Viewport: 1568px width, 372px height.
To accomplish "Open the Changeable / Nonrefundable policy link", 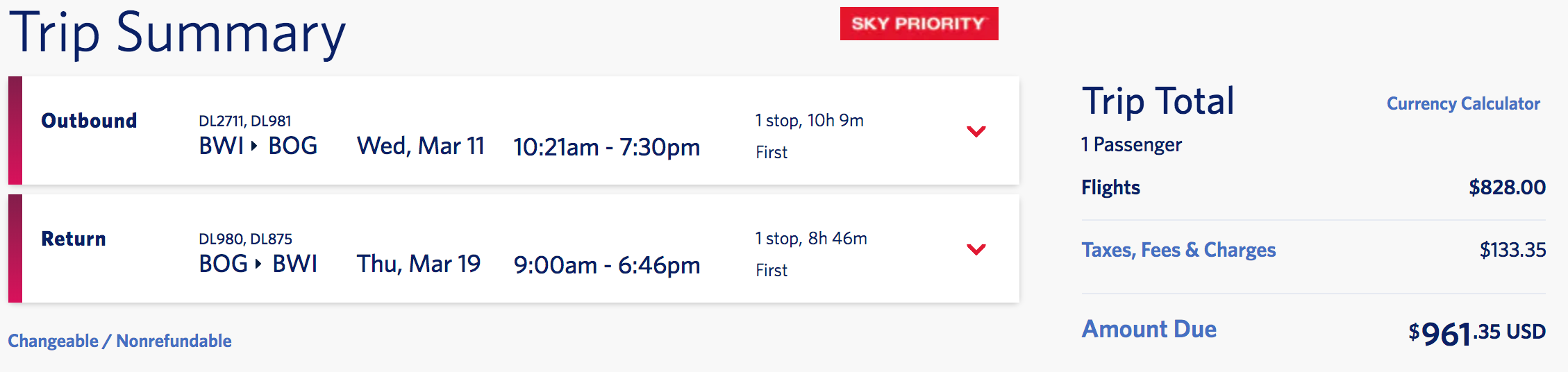I will click(x=119, y=341).
